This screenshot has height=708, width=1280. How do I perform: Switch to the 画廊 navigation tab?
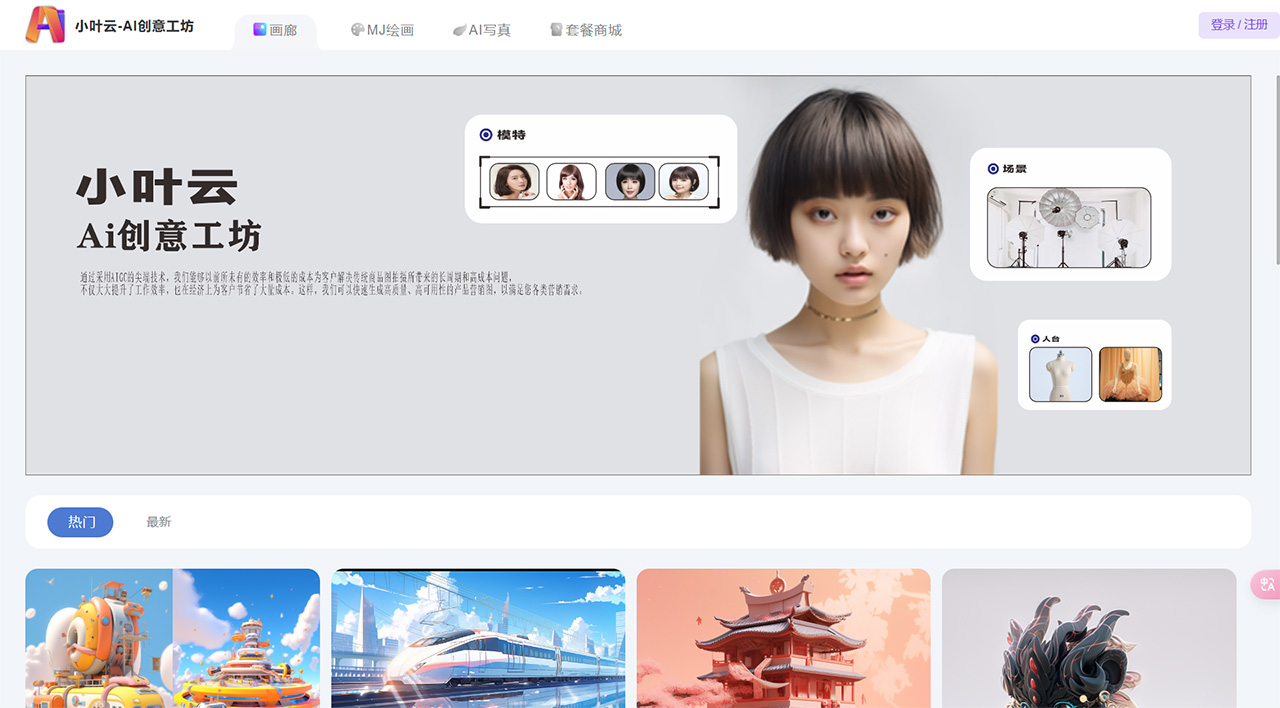click(x=275, y=29)
